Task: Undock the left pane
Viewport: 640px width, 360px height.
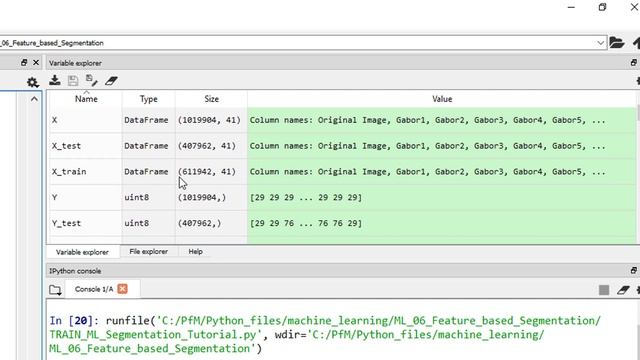Action: (x=24, y=62)
